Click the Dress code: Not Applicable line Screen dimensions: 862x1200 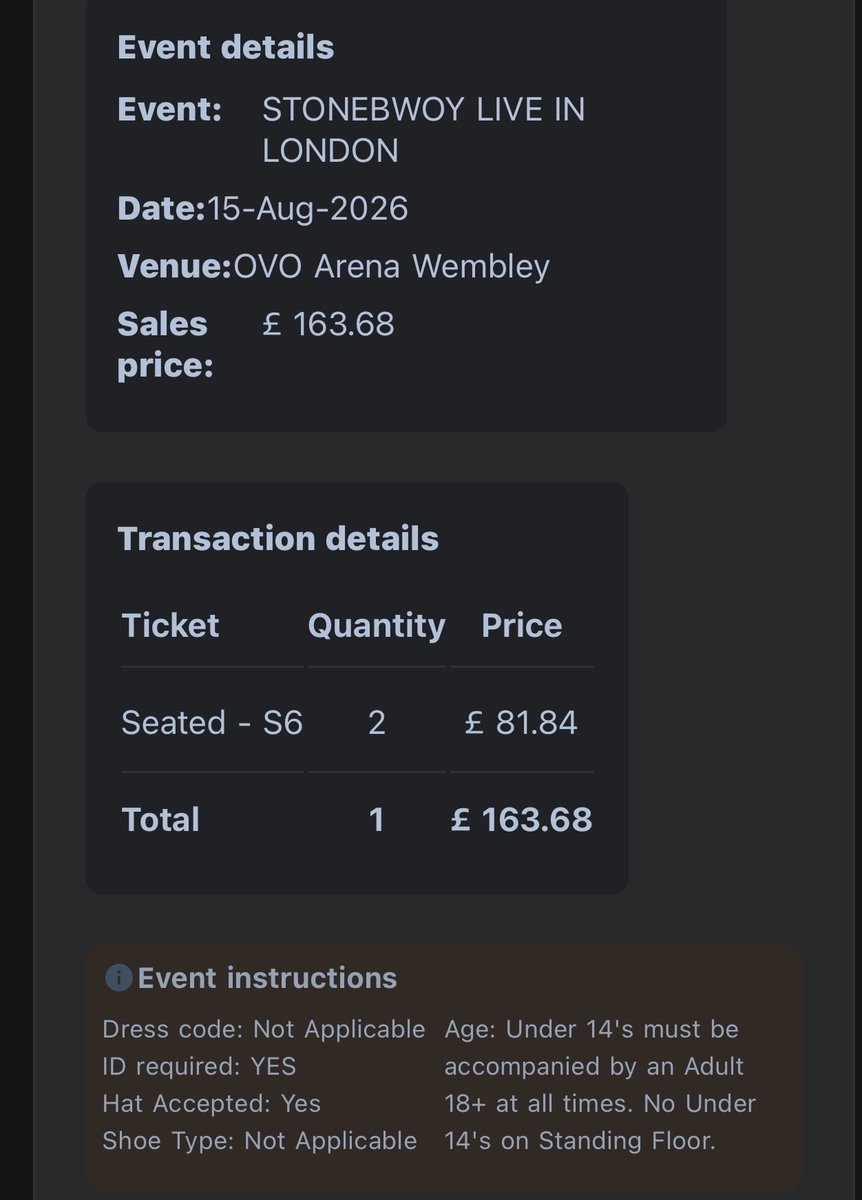[264, 1029]
